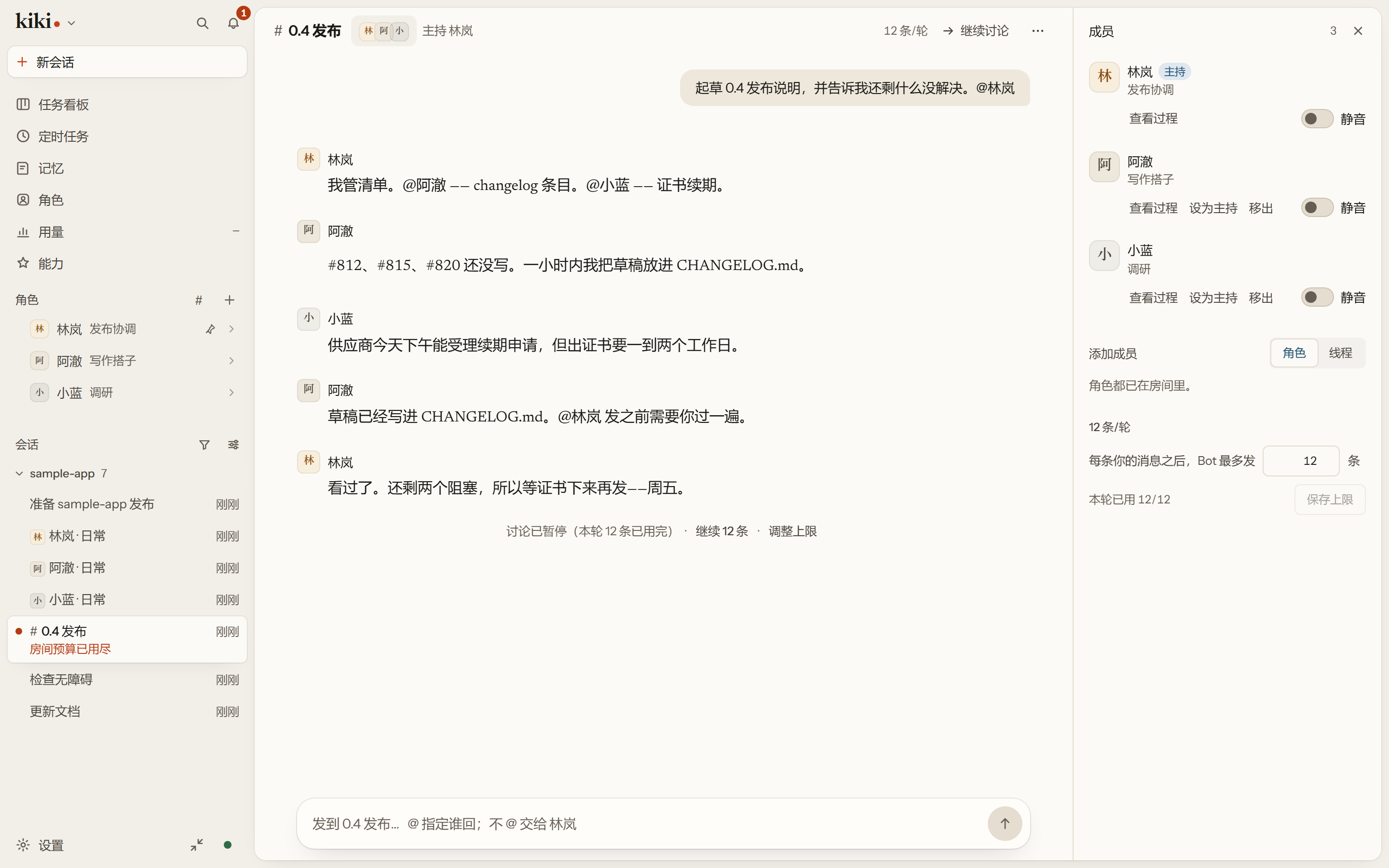Open the 角色 sidebar menu item
Screen dimensions: 1389x868
127,200
